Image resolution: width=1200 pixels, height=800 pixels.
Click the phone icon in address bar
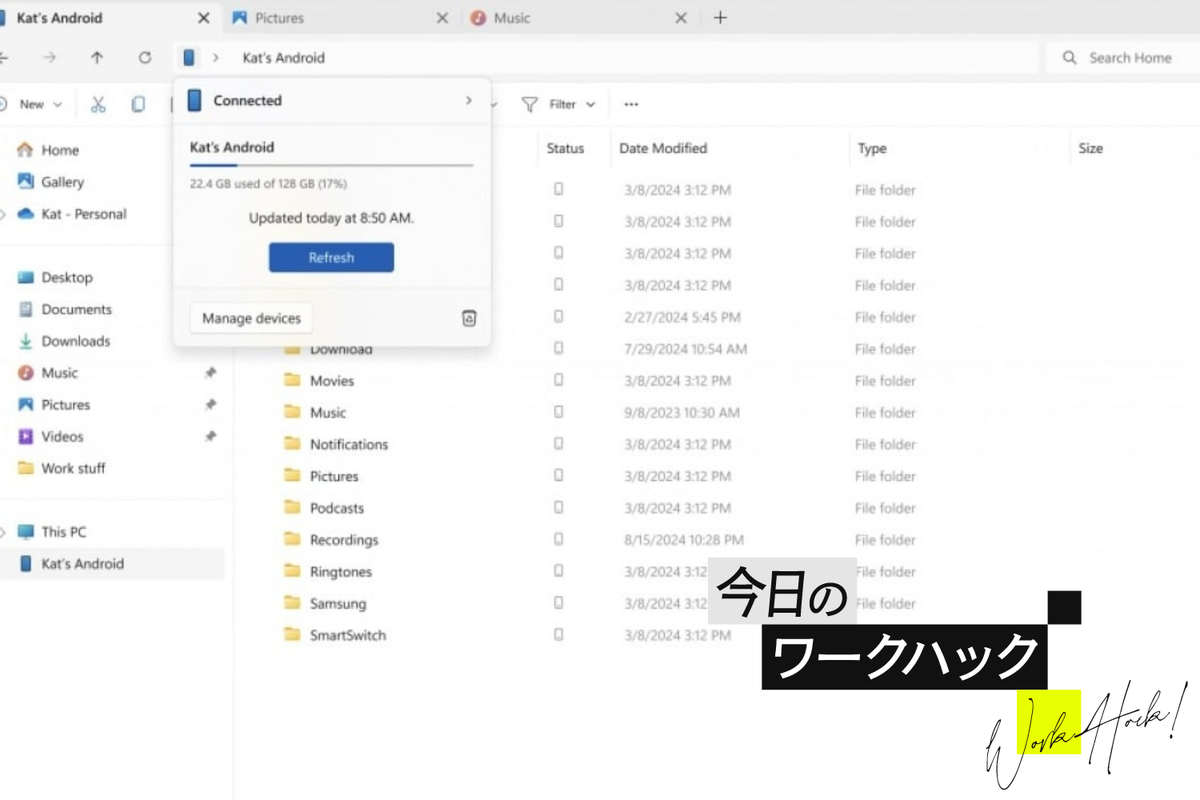click(189, 58)
